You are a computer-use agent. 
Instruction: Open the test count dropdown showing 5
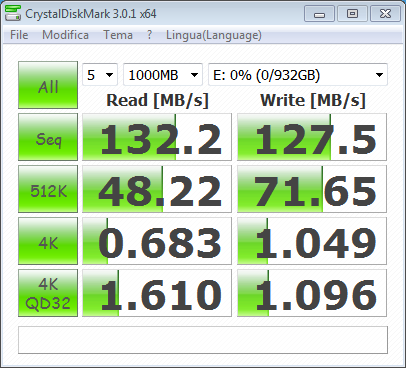click(x=100, y=75)
